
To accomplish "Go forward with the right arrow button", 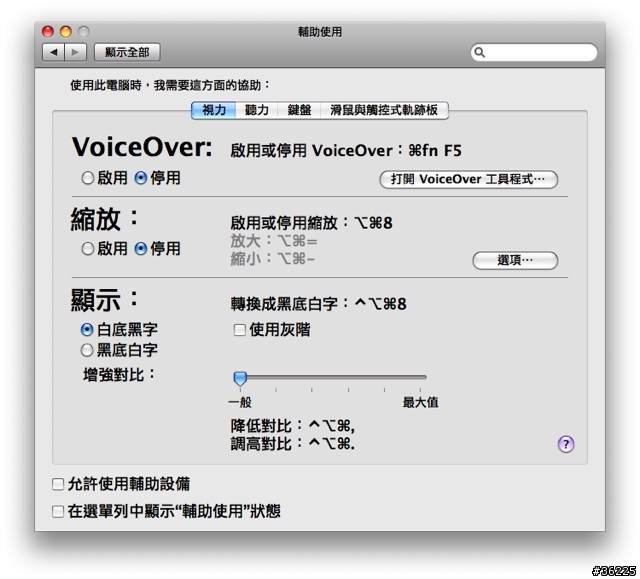I will (x=76, y=52).
